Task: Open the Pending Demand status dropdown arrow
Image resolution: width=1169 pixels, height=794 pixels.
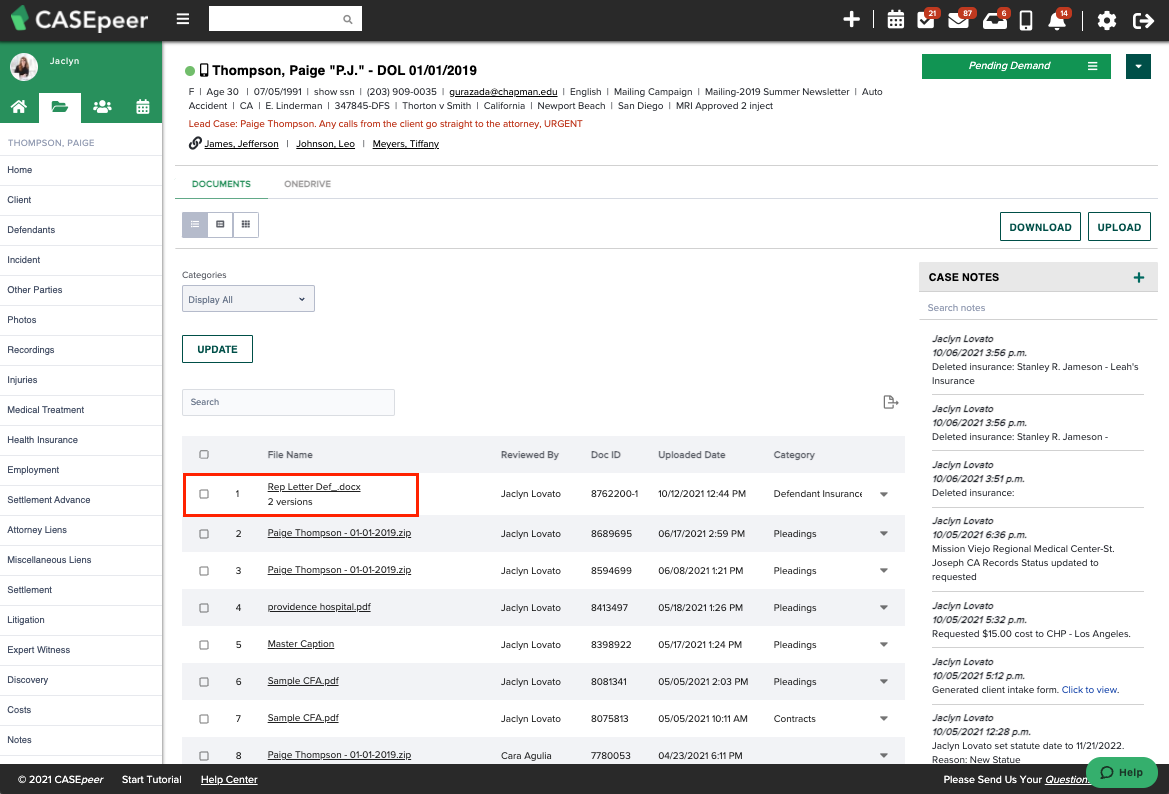Action: click(x=1139, y=65)
